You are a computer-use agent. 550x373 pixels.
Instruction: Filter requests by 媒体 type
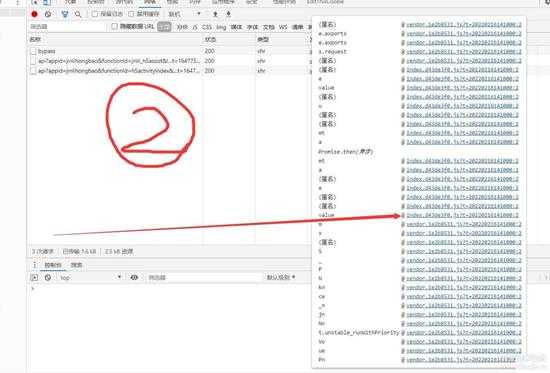236,27
